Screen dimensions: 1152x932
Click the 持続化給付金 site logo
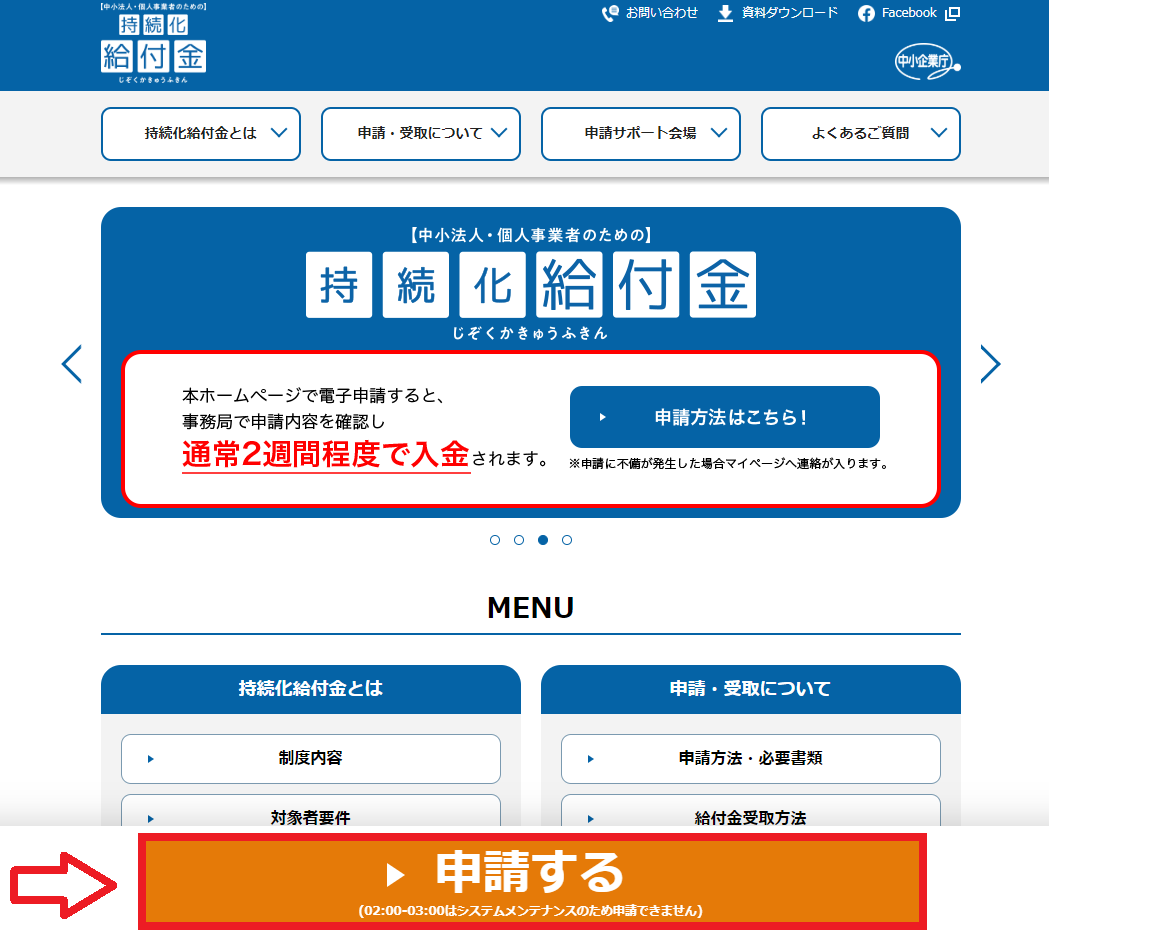[x=154, y=43]
